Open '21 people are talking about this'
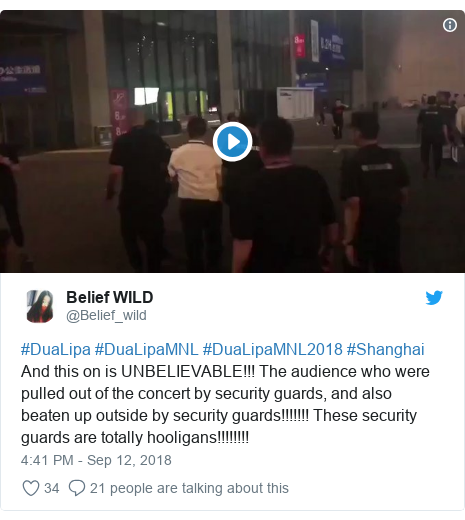This screenshot has height=520, width=465. pos(189,488)
